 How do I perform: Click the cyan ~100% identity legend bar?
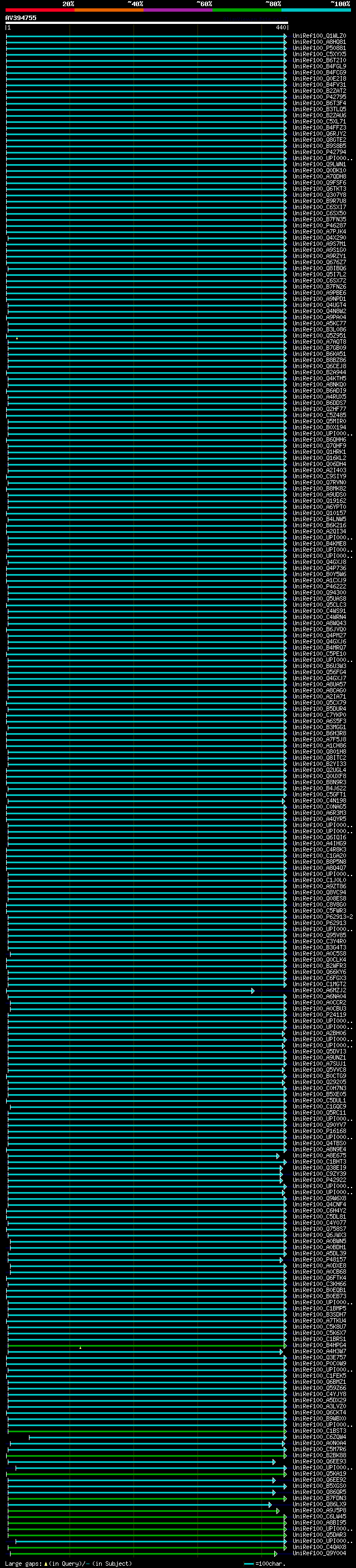click(x=317, y=10)
